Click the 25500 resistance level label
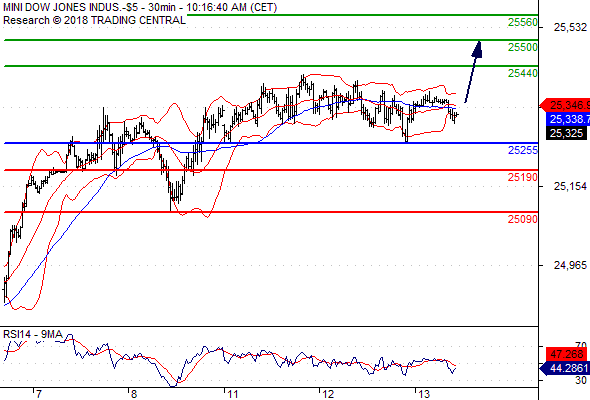This screenshot has width=590, height=400. coord(523,47)
